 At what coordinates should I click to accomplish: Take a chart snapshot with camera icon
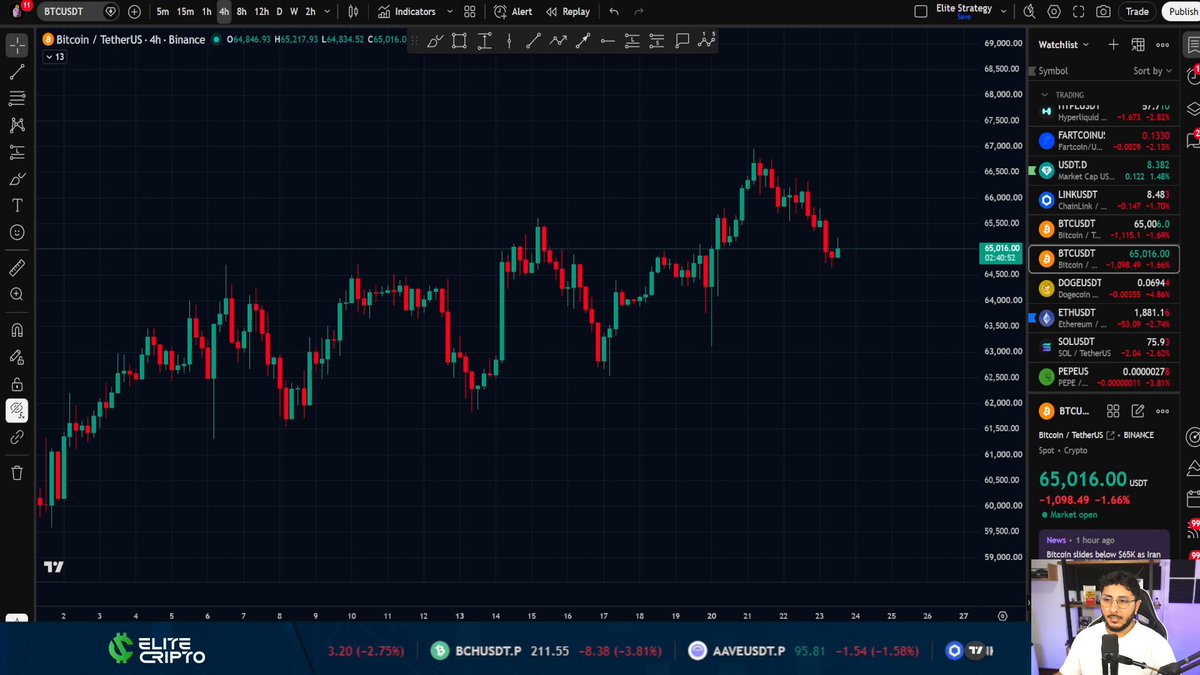pyautogui.click(x=1103, y=12)
